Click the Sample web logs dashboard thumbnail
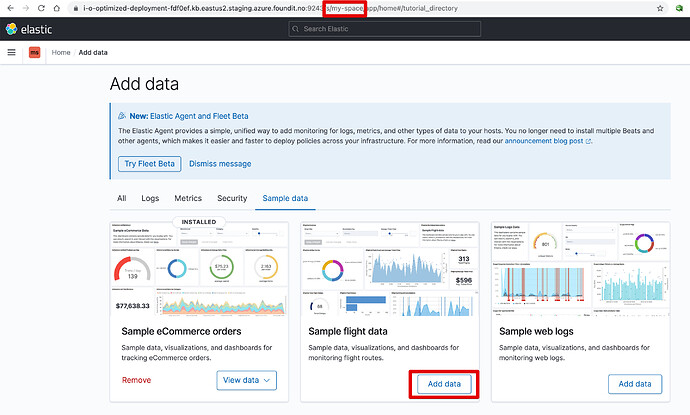 580,268
